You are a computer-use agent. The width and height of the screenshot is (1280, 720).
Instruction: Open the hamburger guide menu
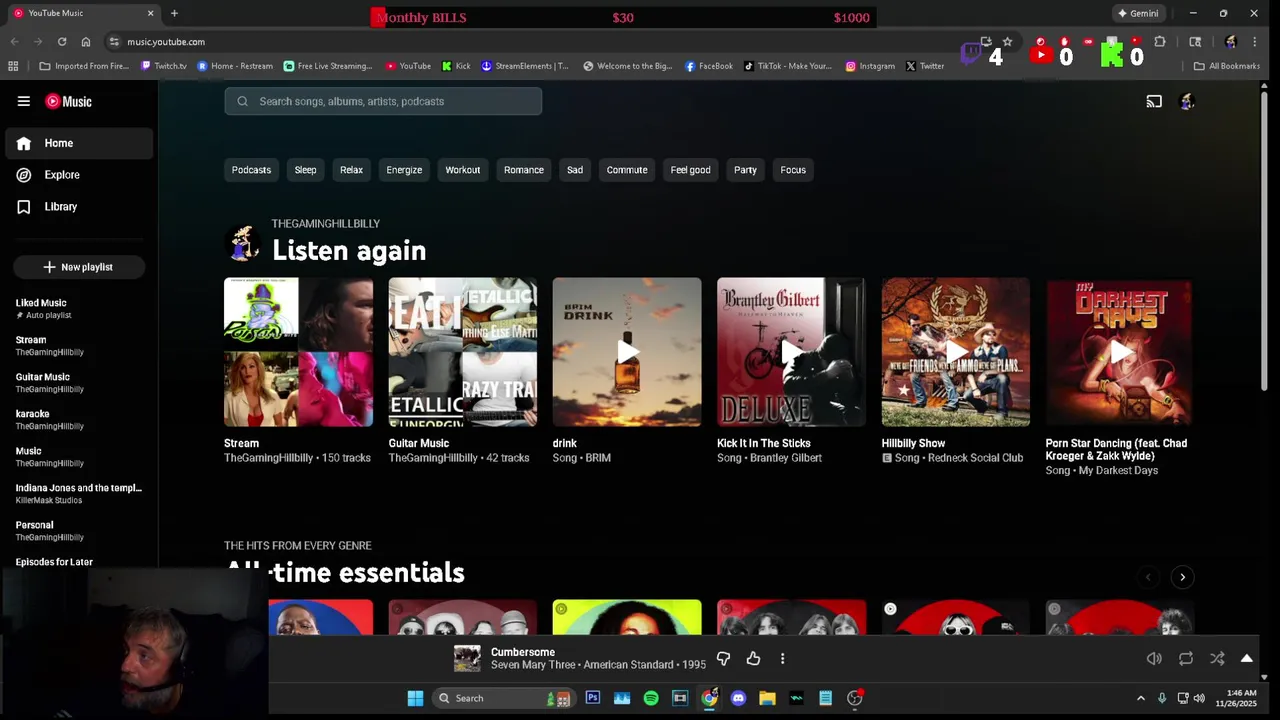pyautogui.click(x=23, y=101)
